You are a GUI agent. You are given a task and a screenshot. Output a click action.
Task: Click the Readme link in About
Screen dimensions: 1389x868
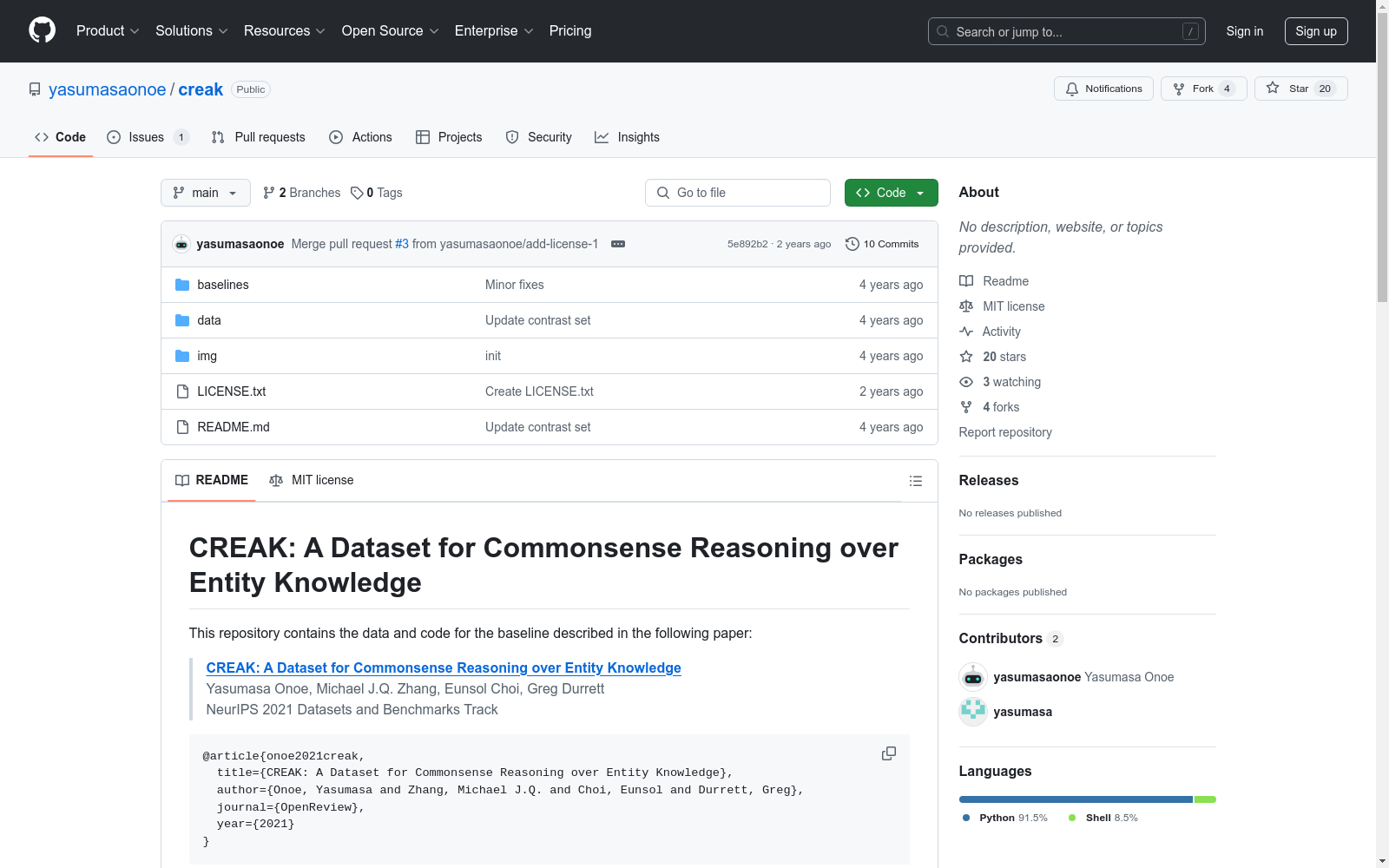pos(994,281)
